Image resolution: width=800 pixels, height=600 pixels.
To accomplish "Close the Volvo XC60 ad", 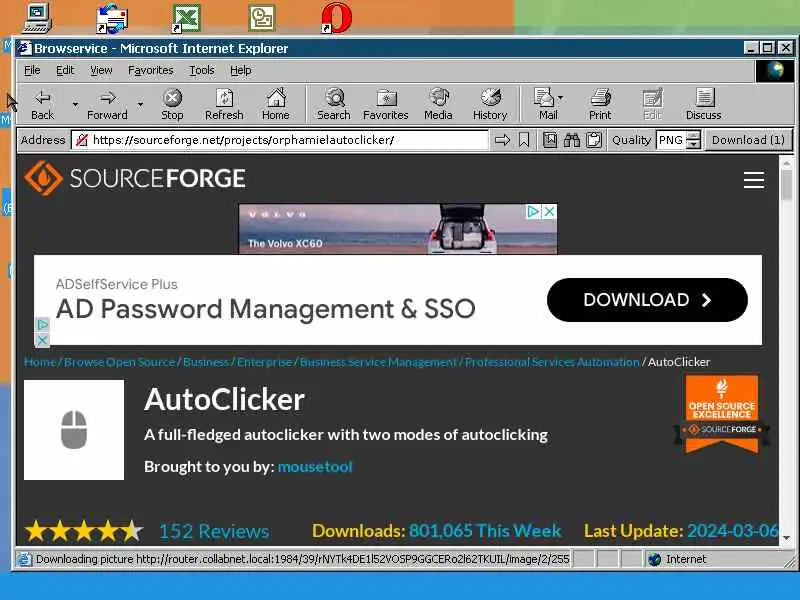I will (549, 211).
